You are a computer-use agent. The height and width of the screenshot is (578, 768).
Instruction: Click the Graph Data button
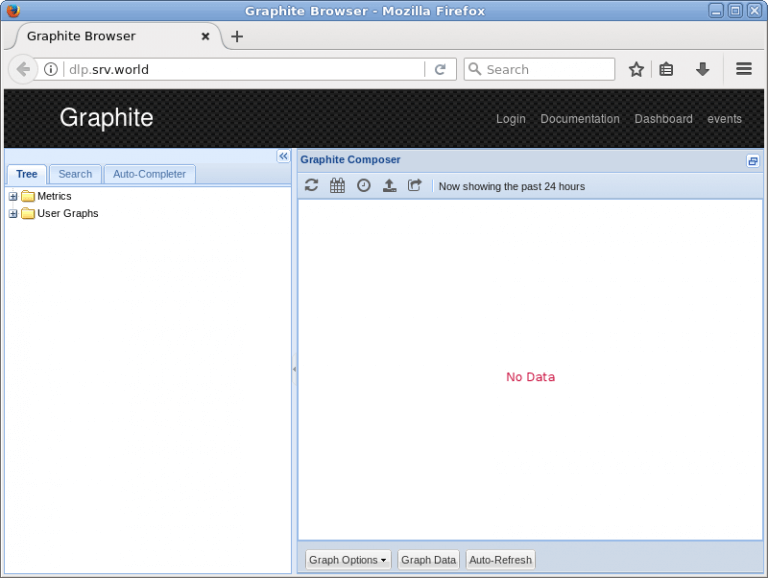pyautogui.click(x=429, y=560)
